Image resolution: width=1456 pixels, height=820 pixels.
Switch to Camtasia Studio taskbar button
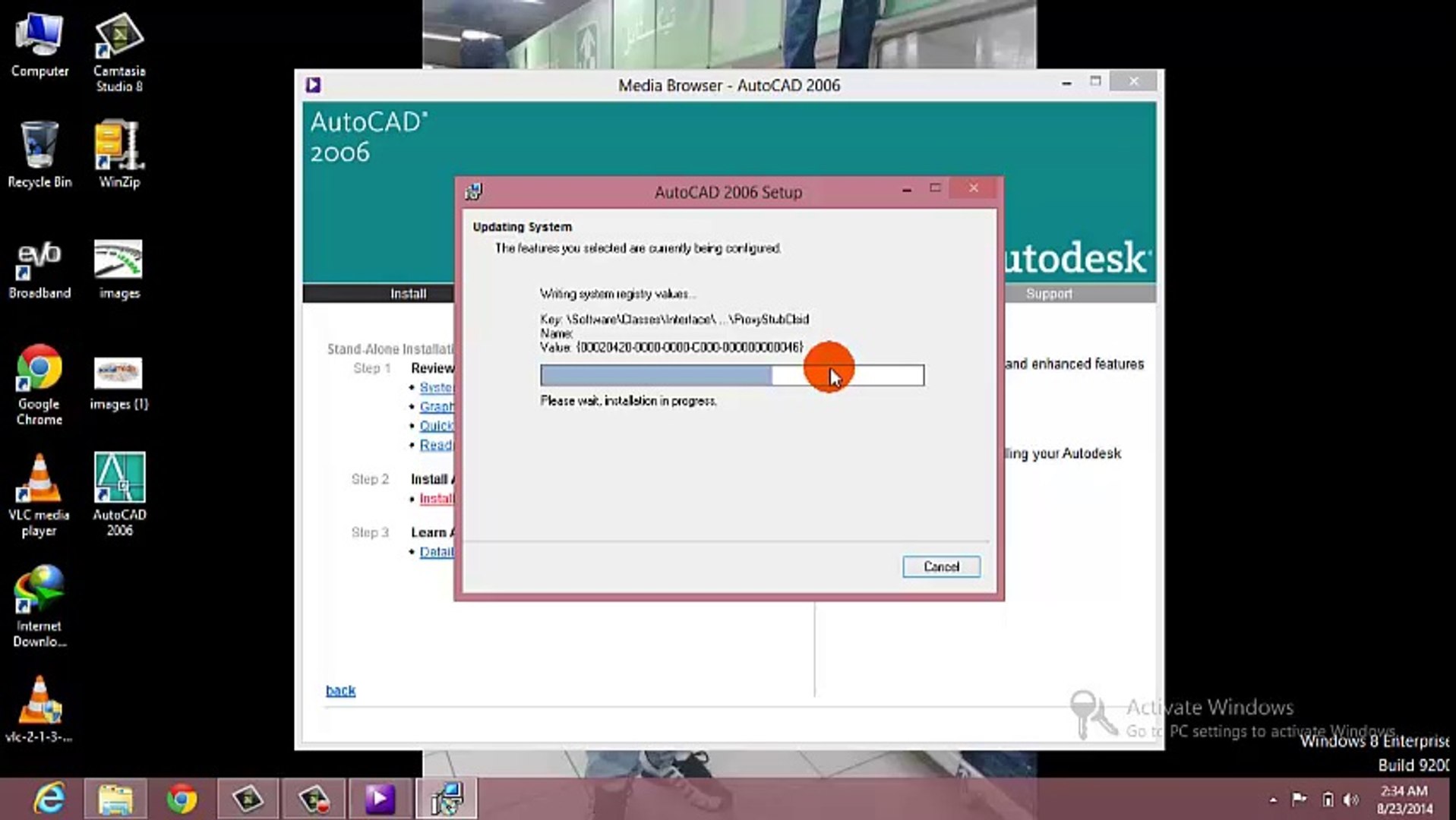point(248,799)
